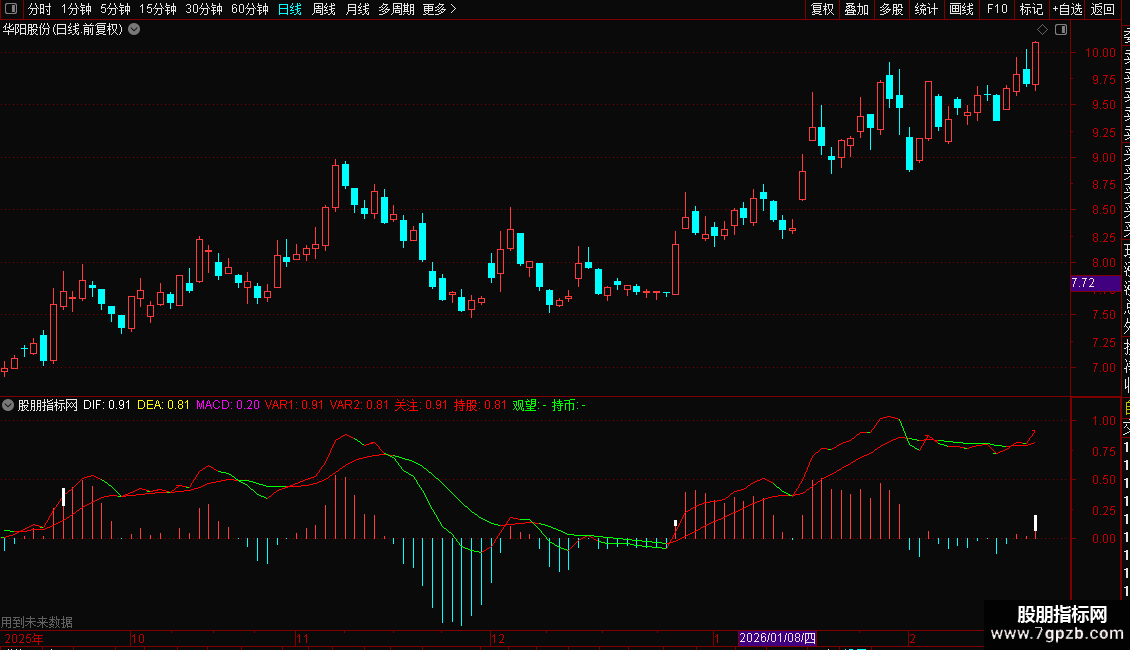1130x650 pixels.
Task: Select the 股朋指标网 indicator name
Action: 48,405
